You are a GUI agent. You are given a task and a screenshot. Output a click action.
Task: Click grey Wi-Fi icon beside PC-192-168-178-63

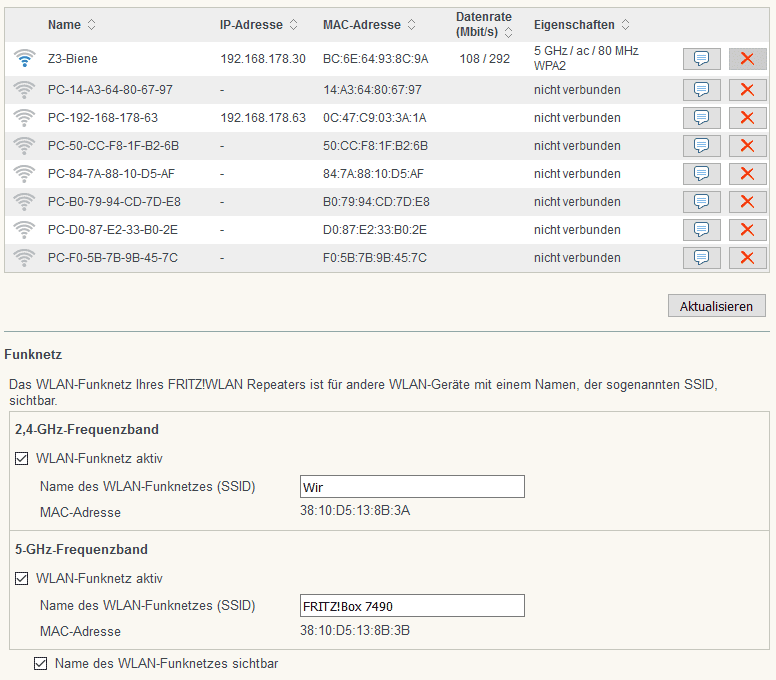point(24,118)
